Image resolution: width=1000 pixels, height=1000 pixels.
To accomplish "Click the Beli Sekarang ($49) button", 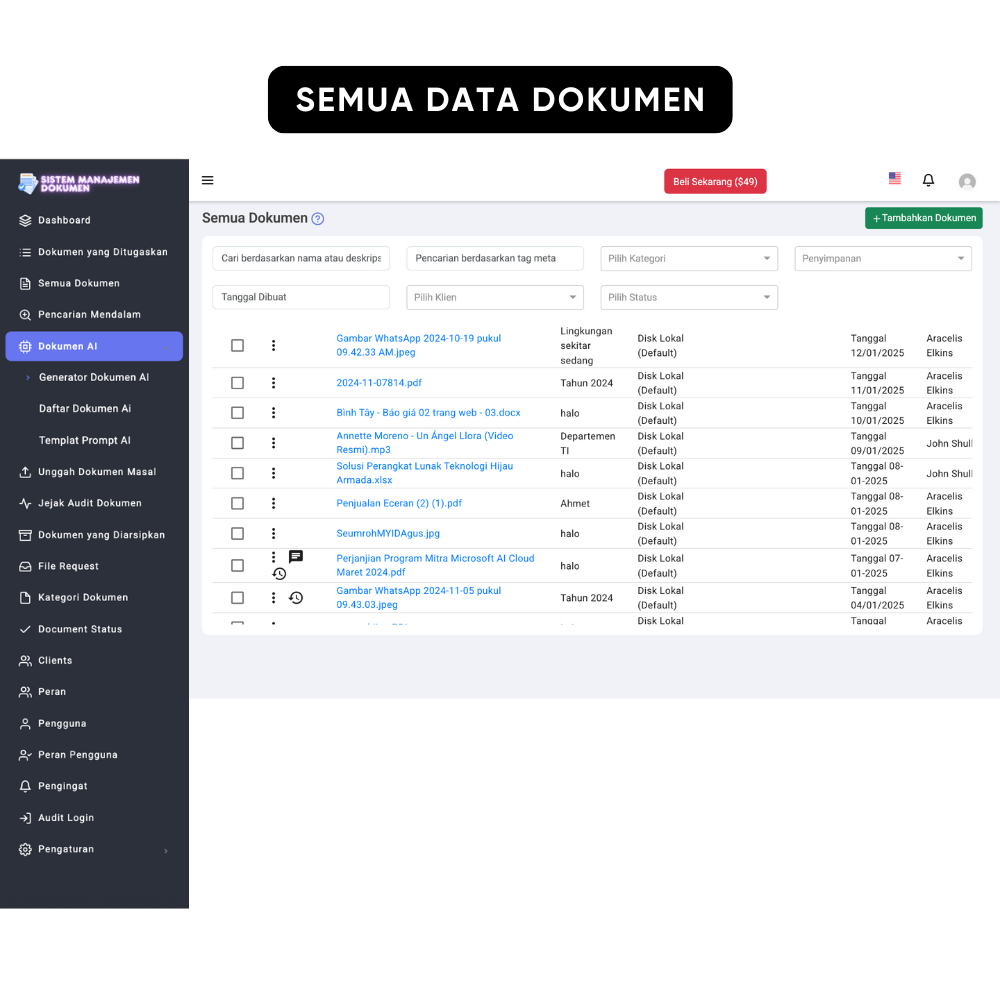I will (x=715, y=182).
